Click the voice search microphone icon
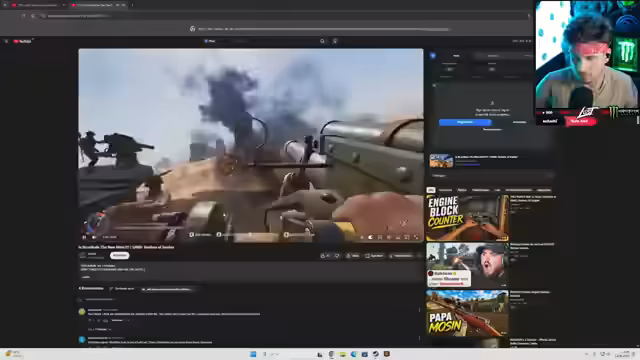 coord(335,41)
